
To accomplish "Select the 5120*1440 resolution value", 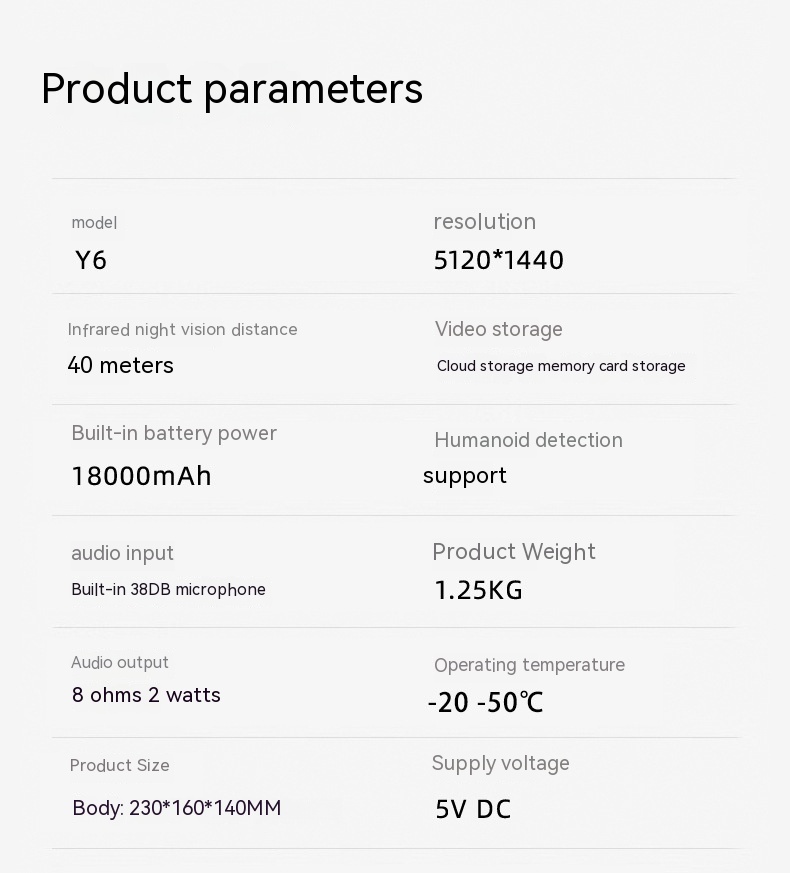I will [x=498, y=261].
